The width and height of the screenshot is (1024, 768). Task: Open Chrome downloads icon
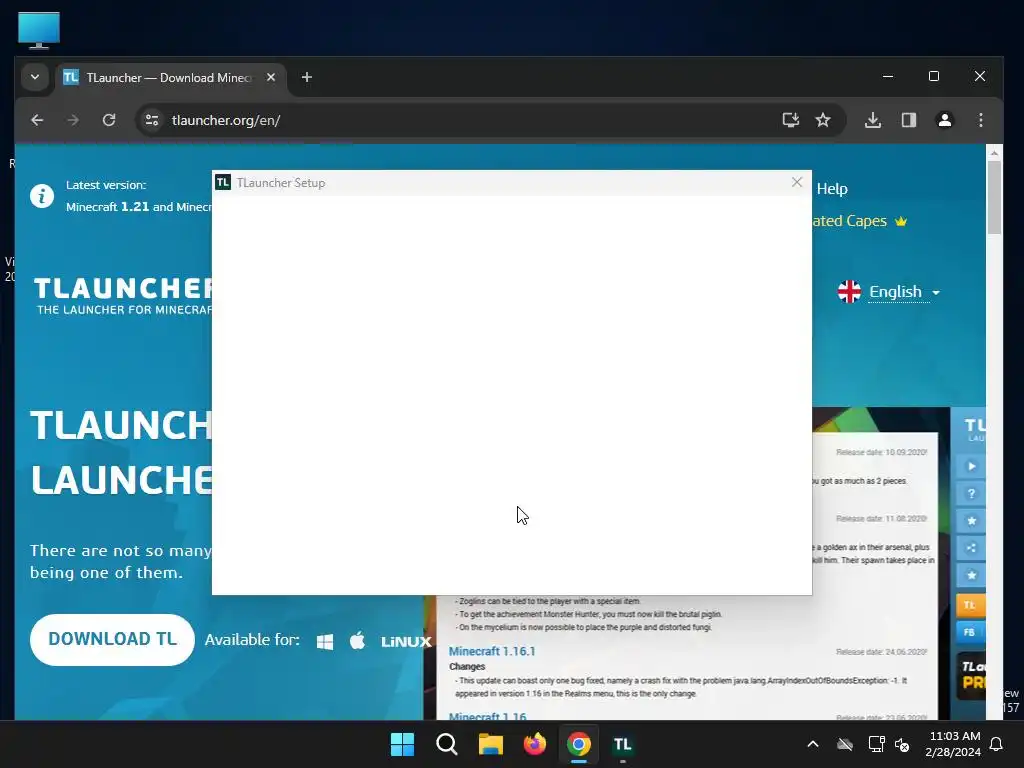click(x=873, y=120)
